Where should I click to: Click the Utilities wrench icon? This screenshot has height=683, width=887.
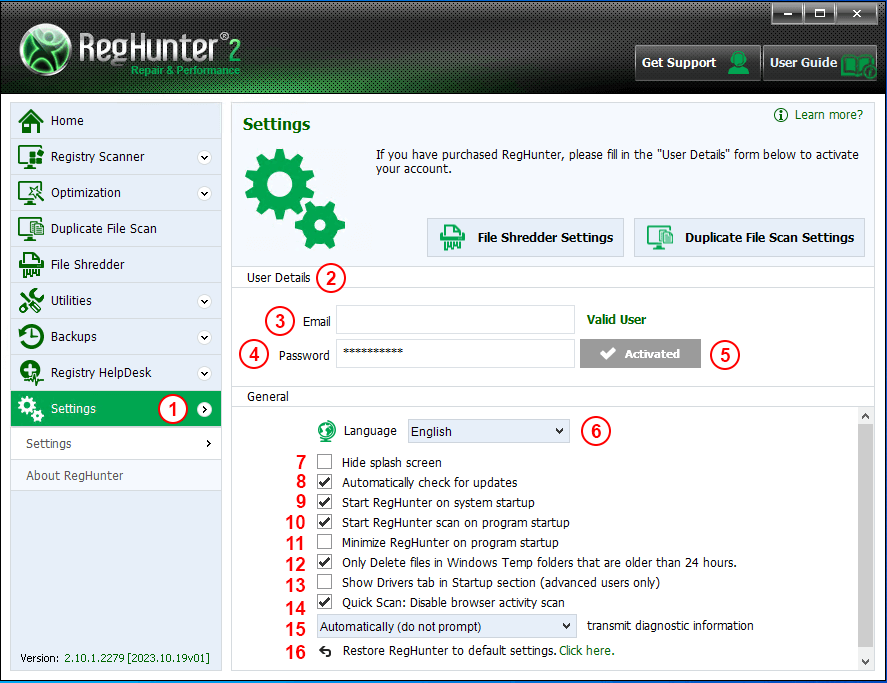pos(32,301)
